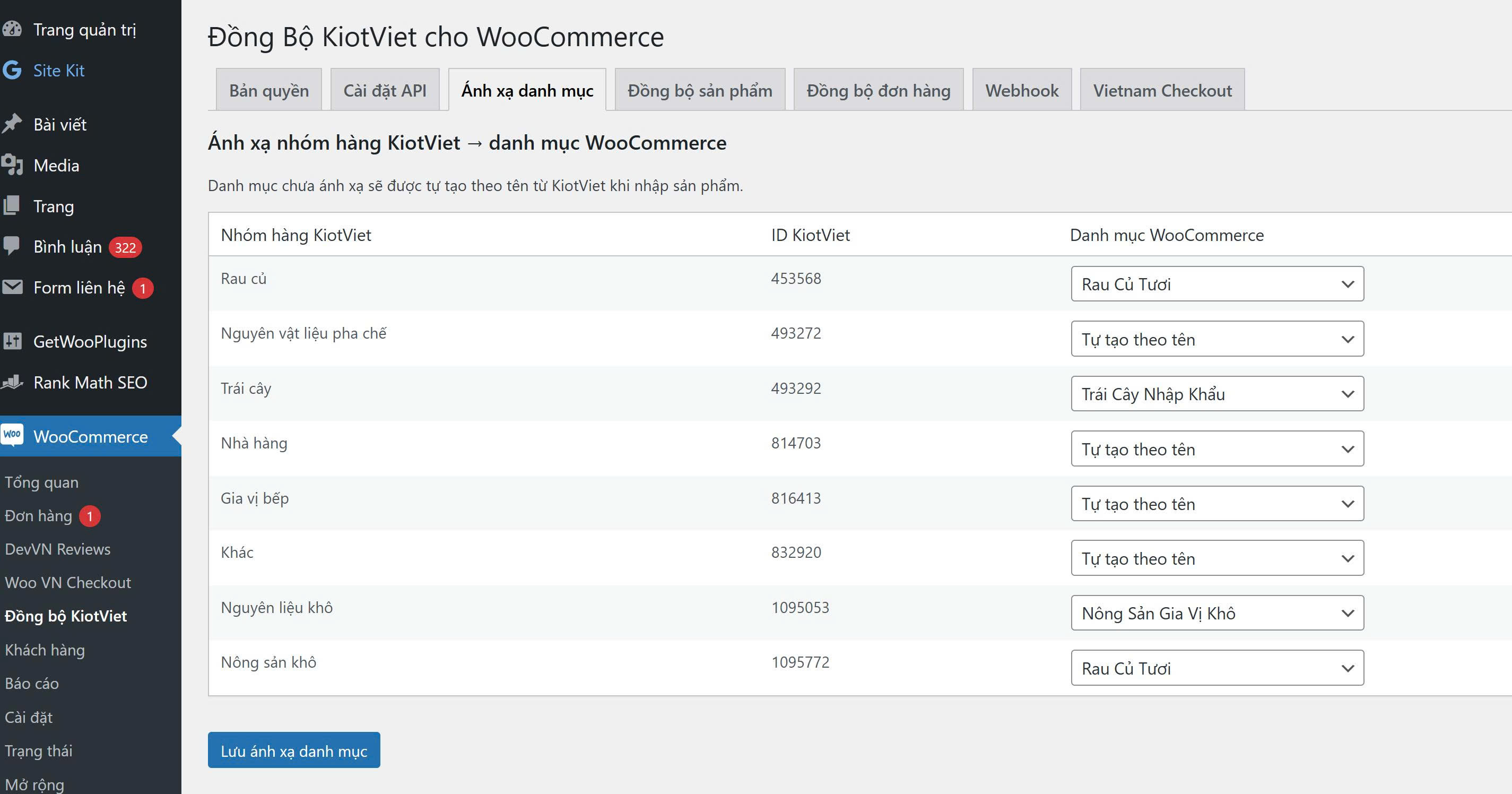Switch to the Bản quyền tab
The image size is (1512, 794).
tap(269, 90)
